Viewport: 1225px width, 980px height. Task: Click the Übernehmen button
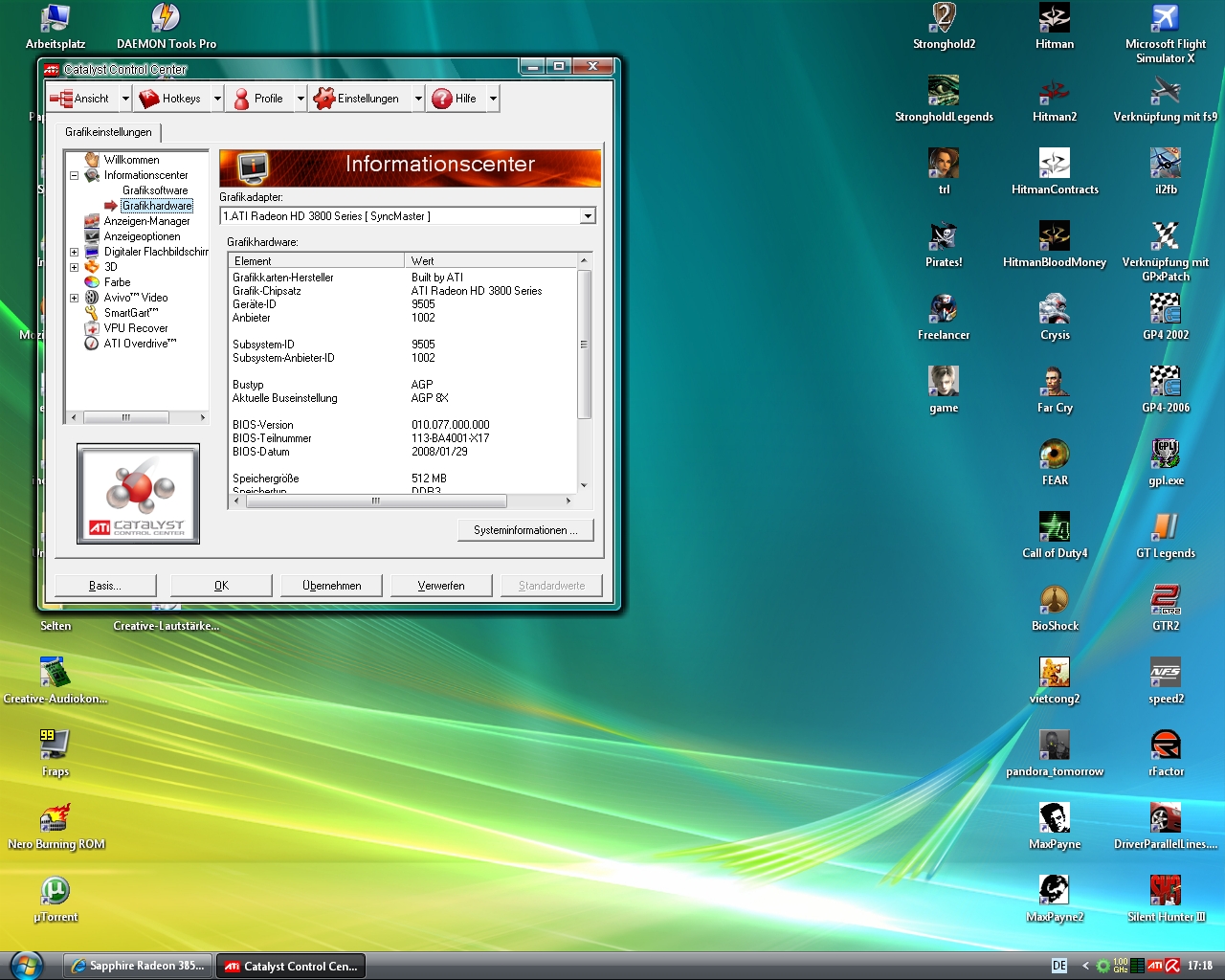(332, 586)
